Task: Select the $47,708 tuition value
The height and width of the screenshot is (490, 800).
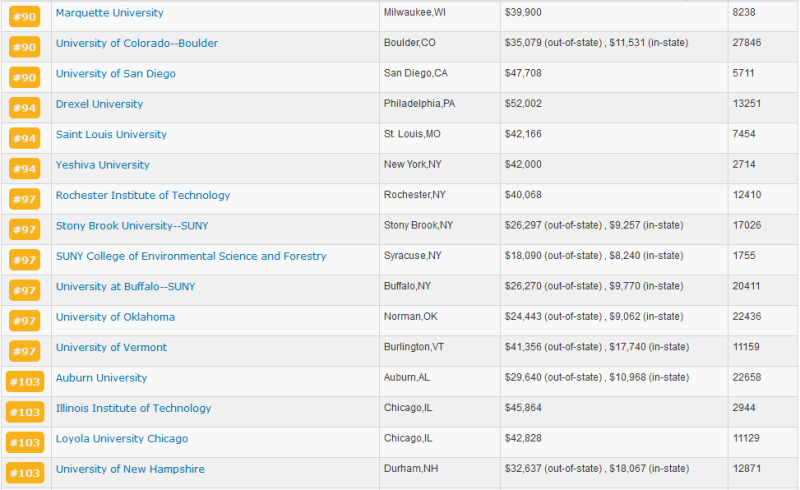Action: [523, 73]
